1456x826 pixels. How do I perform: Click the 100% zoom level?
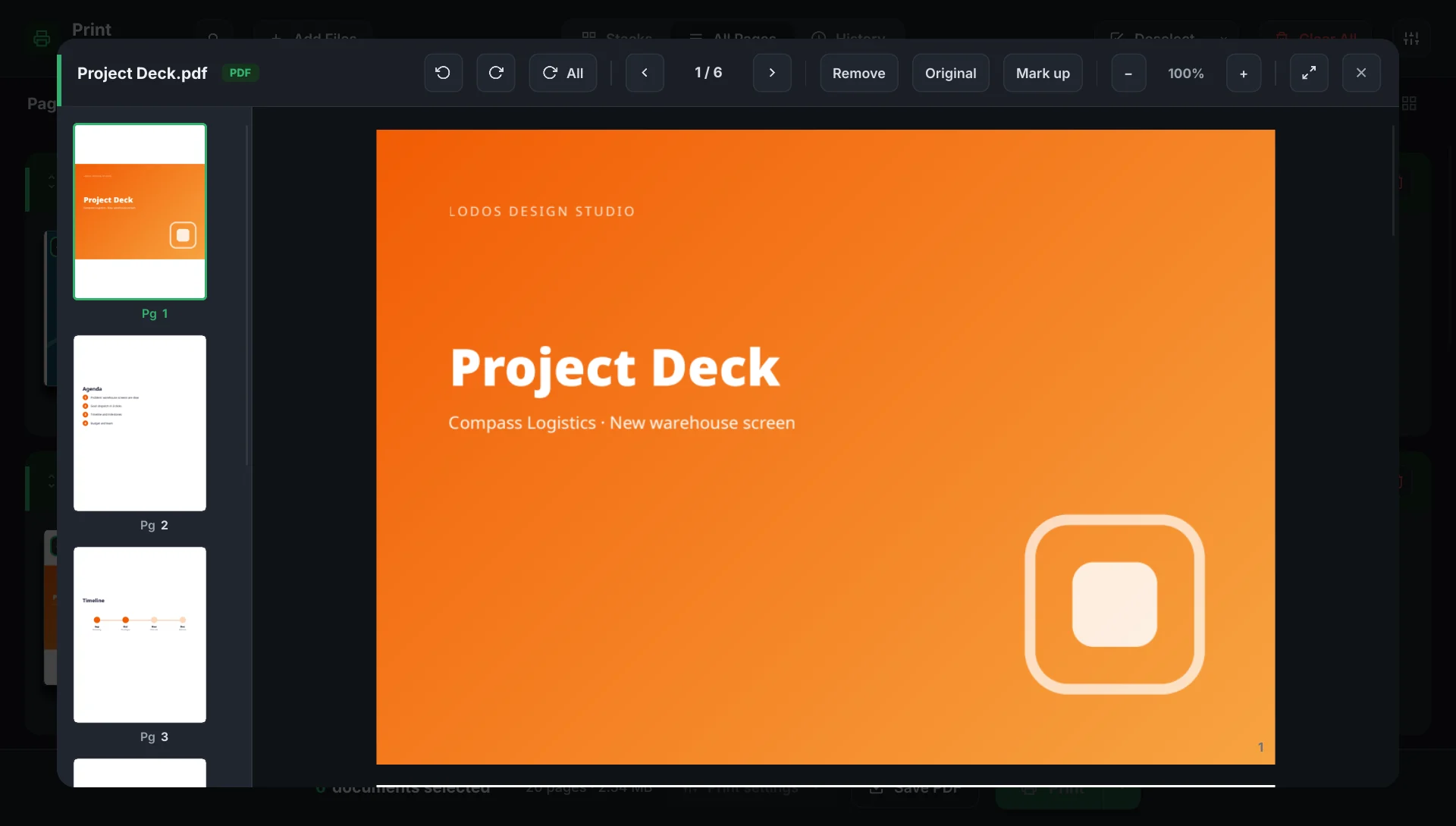coord(1186,74)
